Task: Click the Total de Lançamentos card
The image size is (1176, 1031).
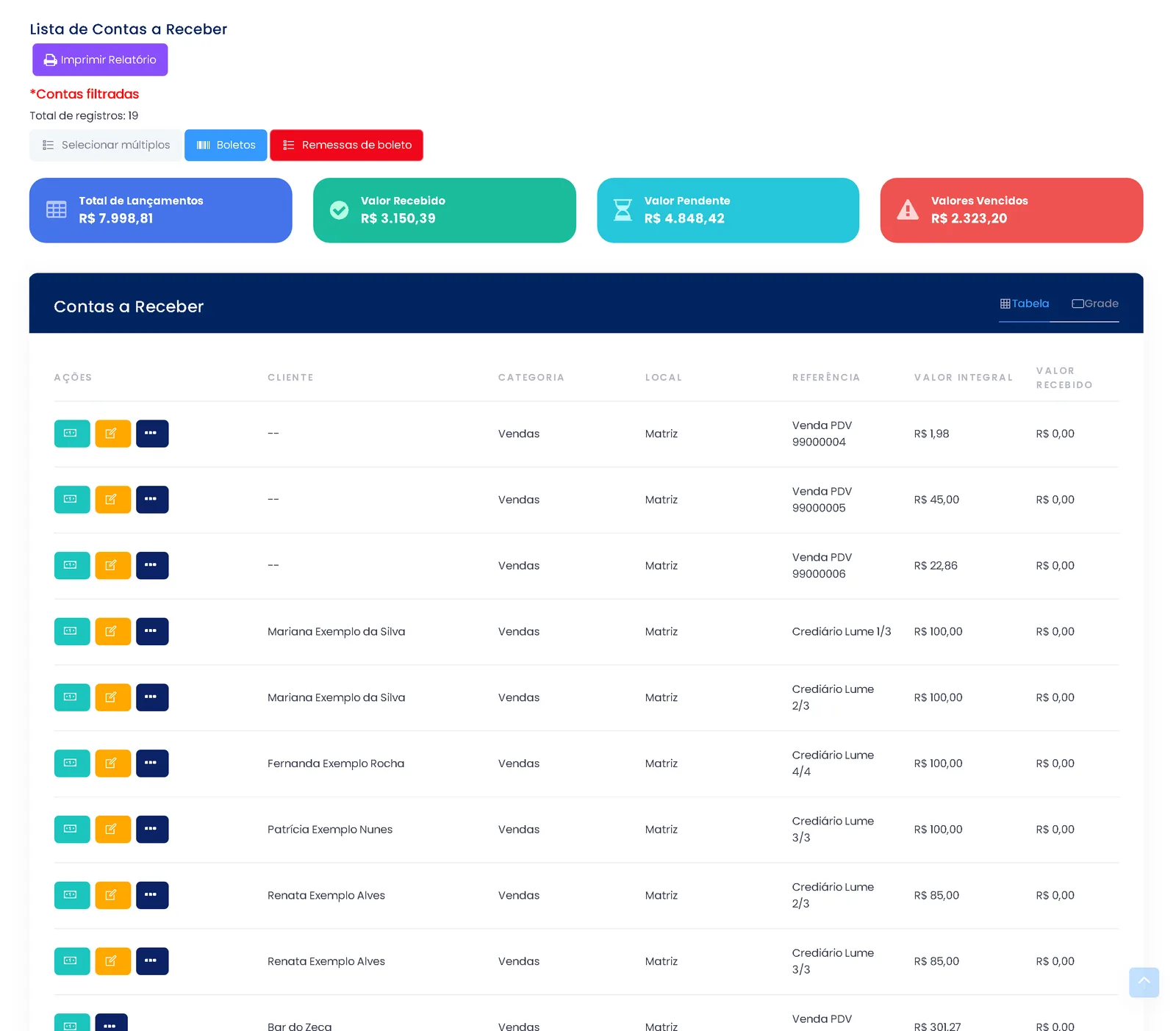Action: (161, 210)
